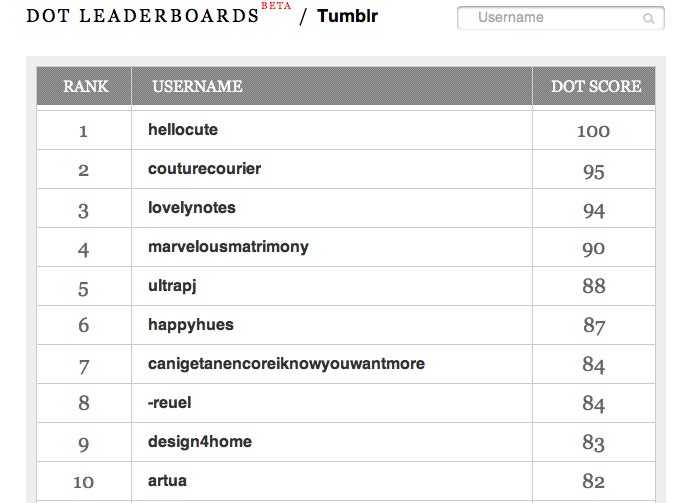Select the Tumblr breadcrumb heading

pos(347,16)
